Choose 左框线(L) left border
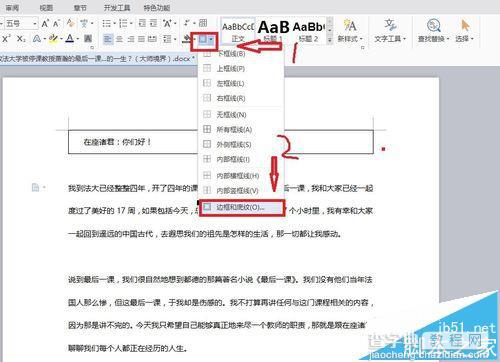Image resolution: width=500 pixels, height=362 pixels. click(x=241, y=83)
